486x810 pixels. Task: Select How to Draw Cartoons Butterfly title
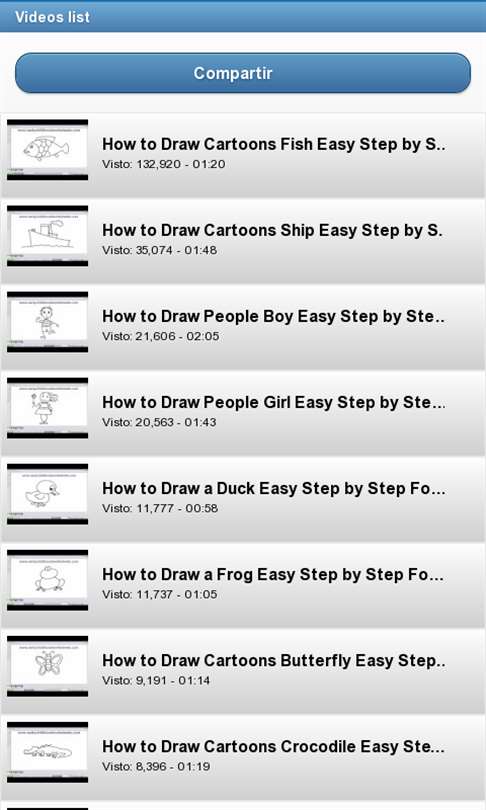pos(274,661)
